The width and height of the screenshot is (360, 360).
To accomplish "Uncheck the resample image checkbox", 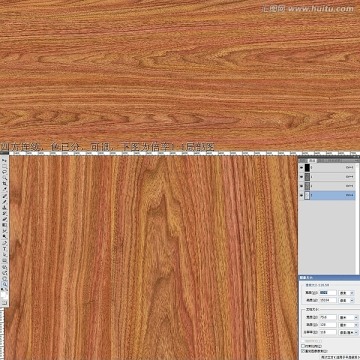I will 303,351.
